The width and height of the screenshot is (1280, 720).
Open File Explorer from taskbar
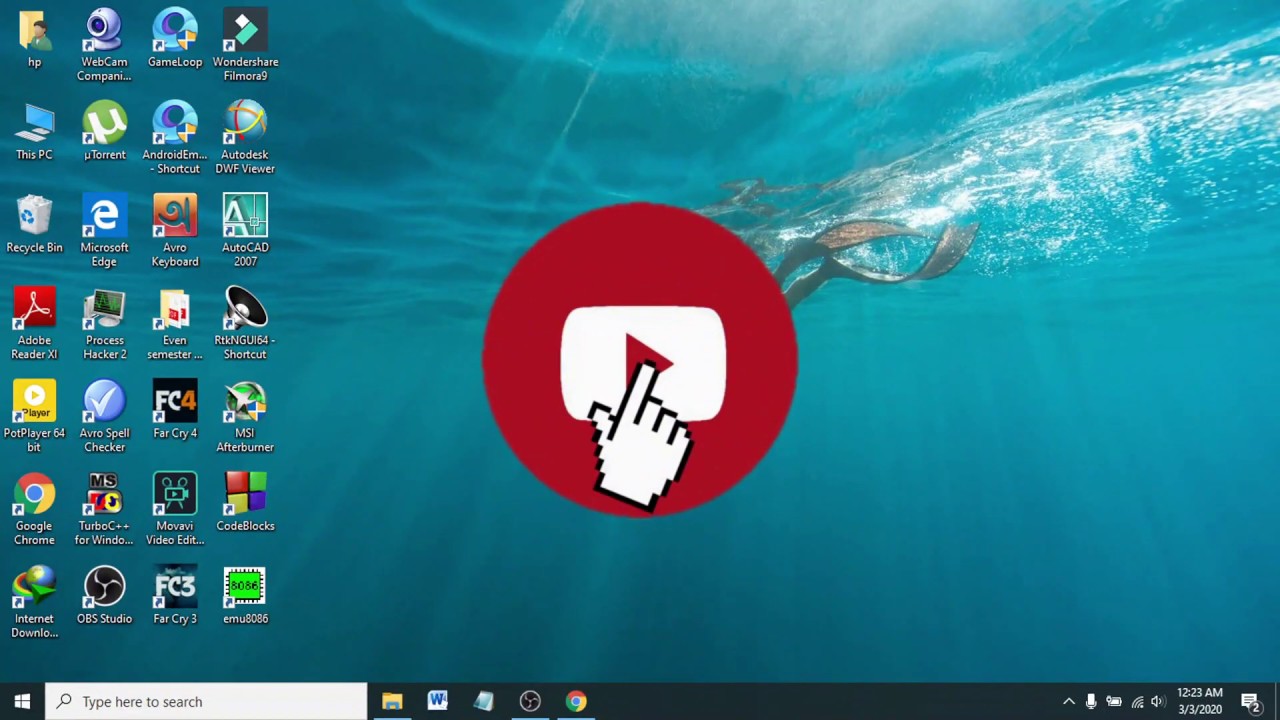pos(392,701)
